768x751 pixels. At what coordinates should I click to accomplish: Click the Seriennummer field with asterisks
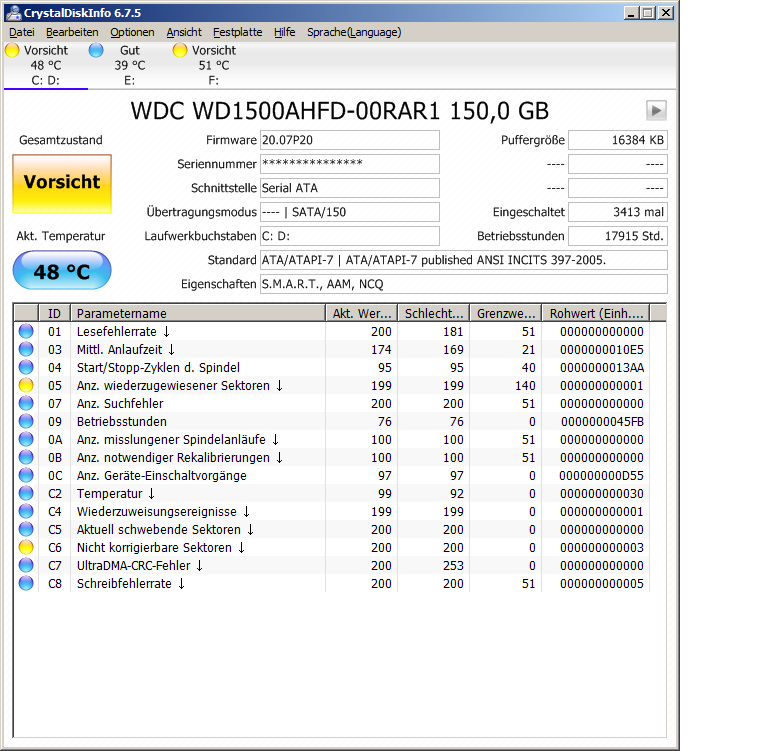pyautogui.click(x=350, y=164)
